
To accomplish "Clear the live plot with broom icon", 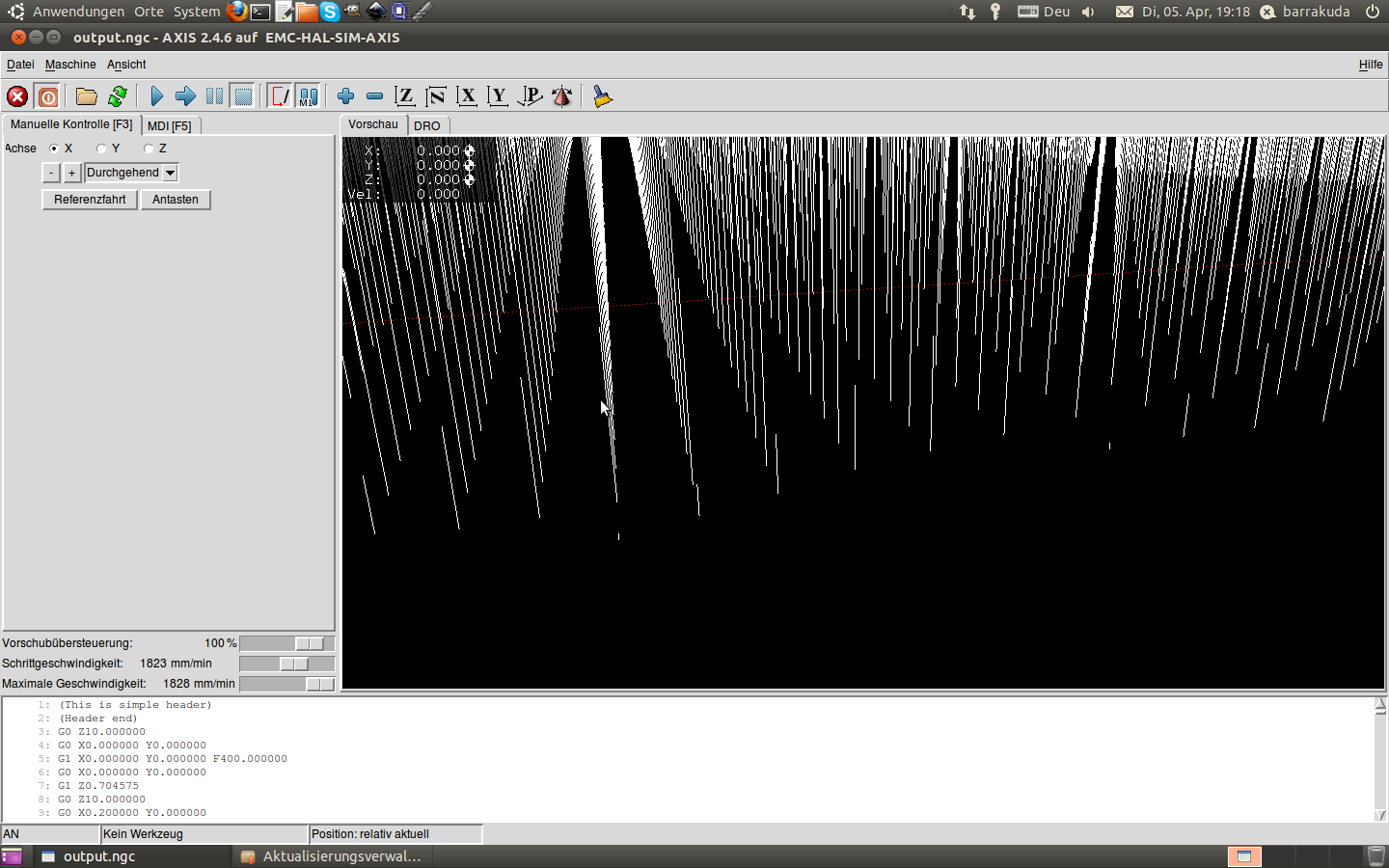I will 602,96.
